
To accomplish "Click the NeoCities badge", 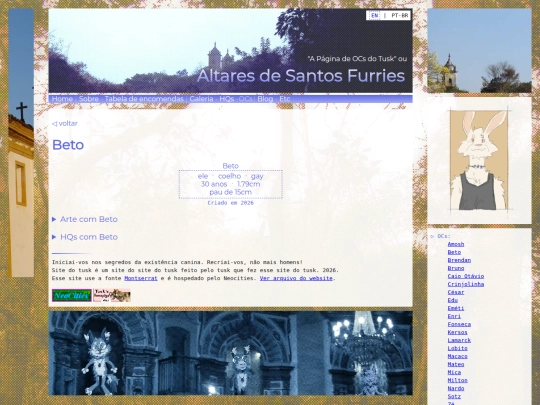I will [72, 295].
